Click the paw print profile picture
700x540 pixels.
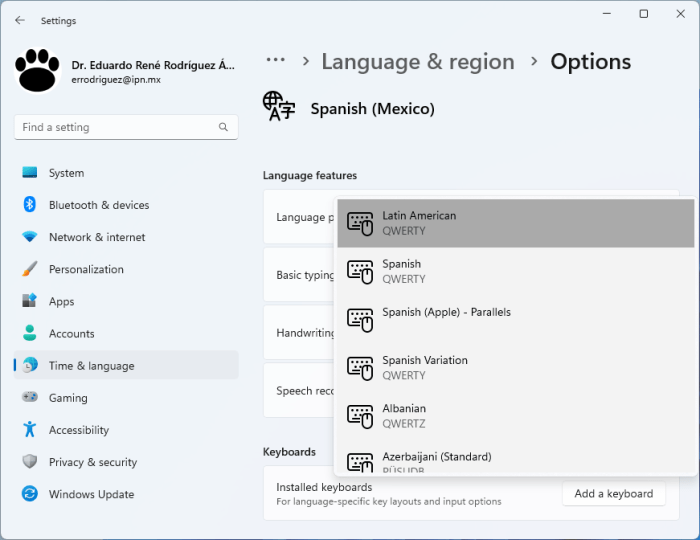point(38,71)
